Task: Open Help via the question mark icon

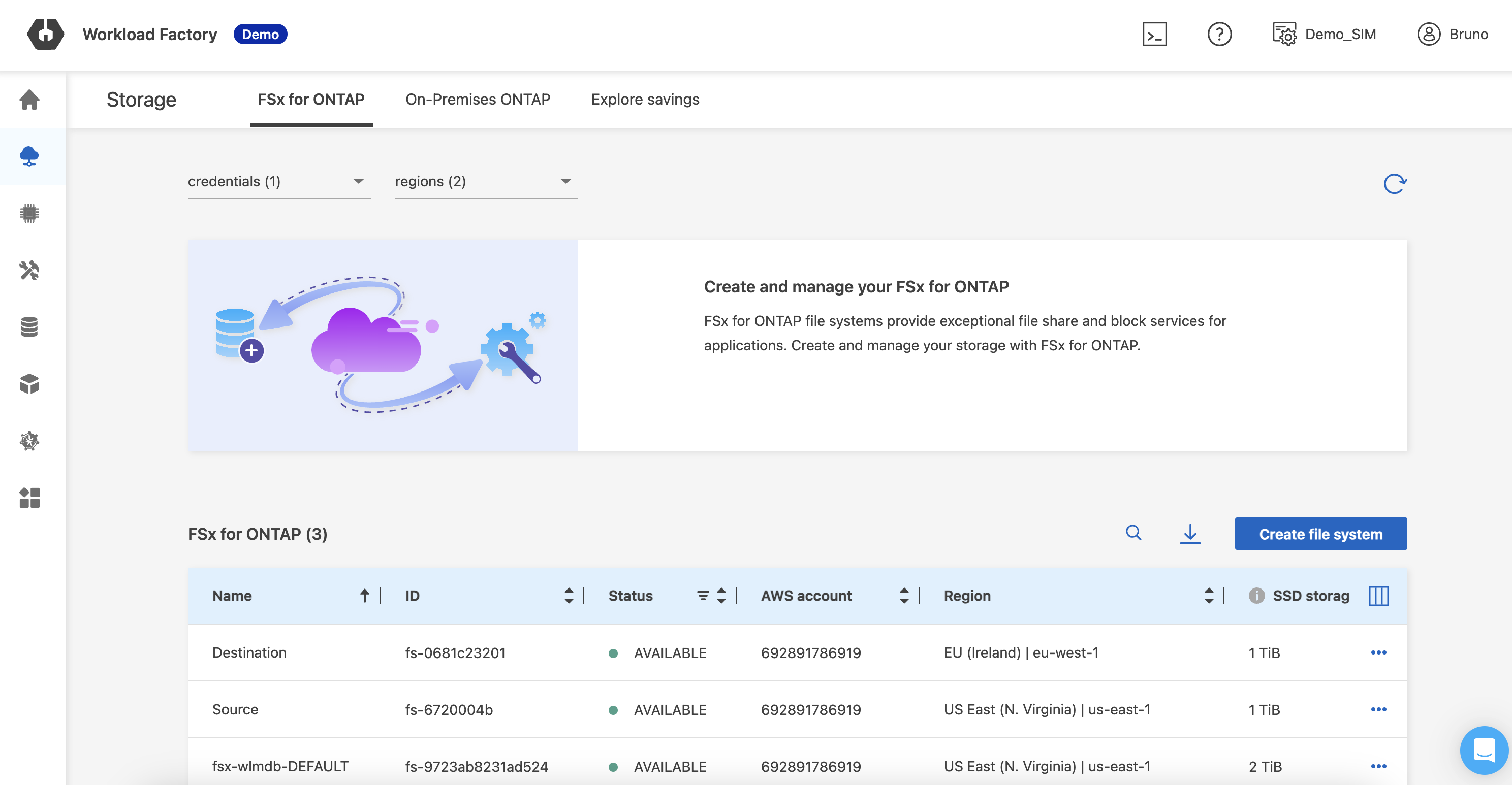Action: pyautogui.click(x=1220, y=35)
